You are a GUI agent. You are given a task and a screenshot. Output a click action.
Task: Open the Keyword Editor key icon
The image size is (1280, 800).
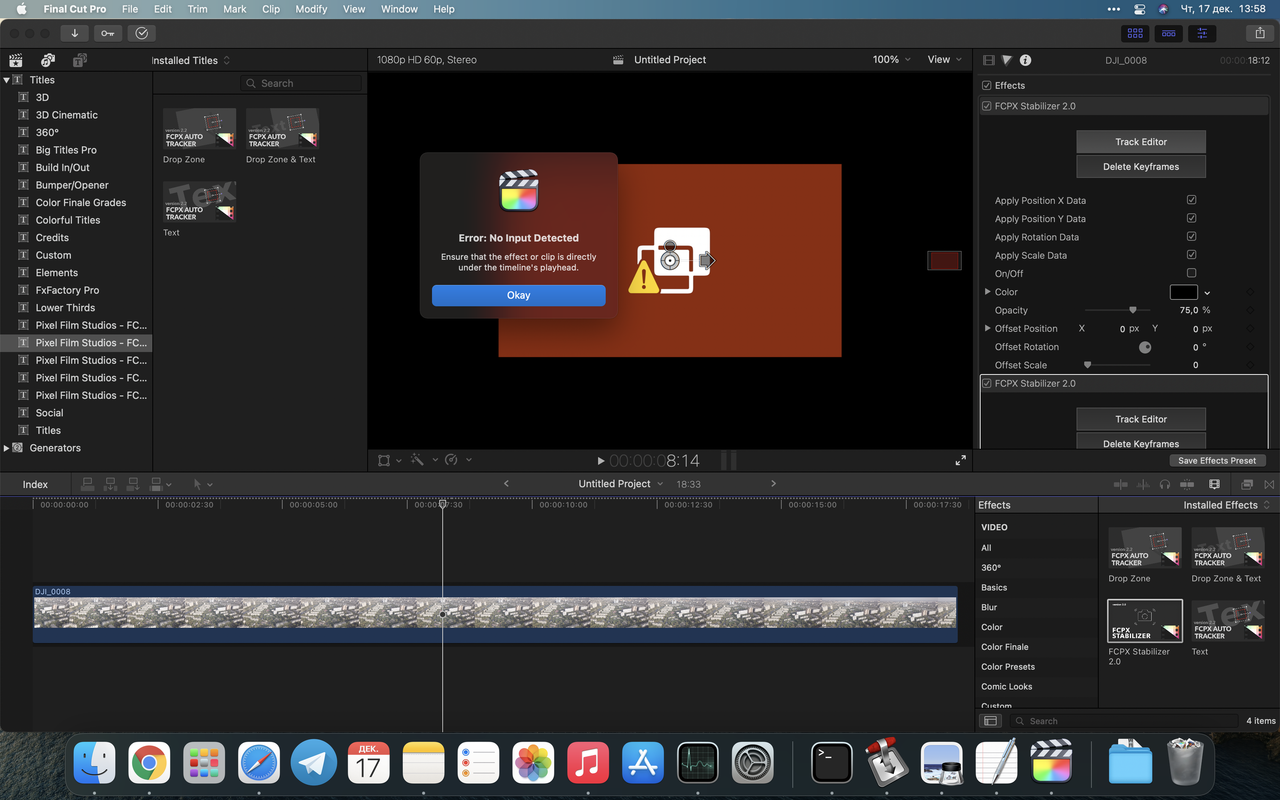coord(108,33)
